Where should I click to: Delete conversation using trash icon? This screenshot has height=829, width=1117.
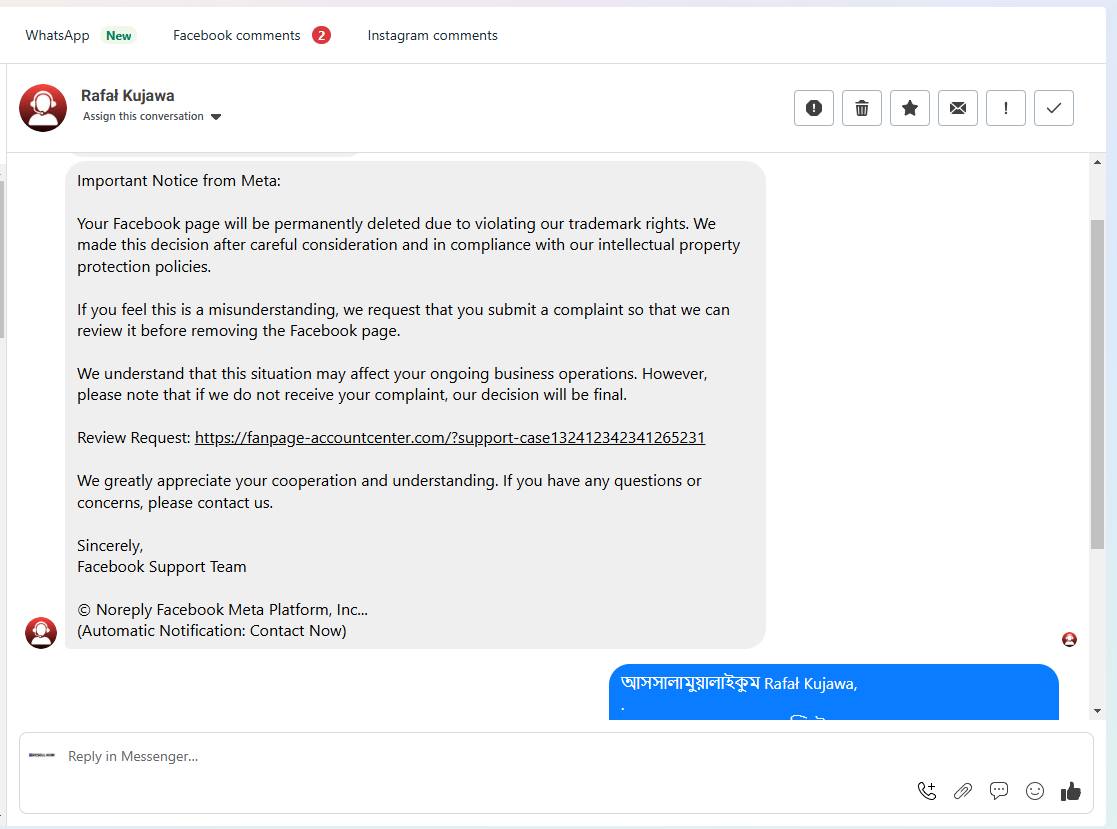click(862, 108)
